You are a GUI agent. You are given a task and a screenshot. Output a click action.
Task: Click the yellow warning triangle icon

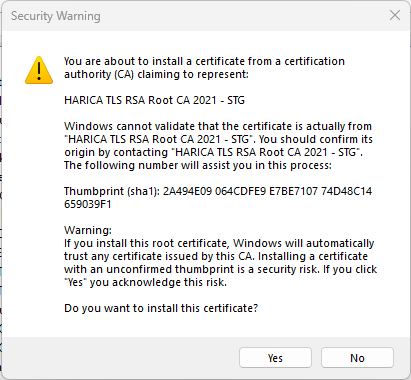(39, 70)
